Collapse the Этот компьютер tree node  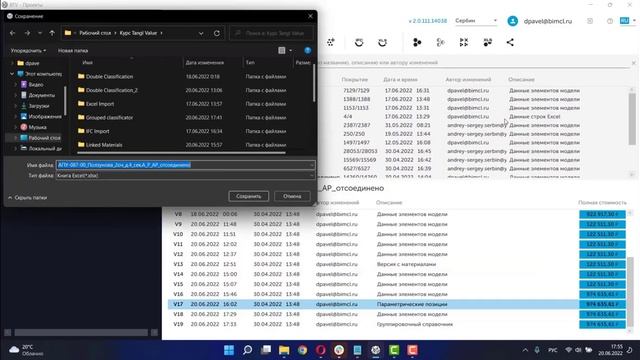pos(12,74)
